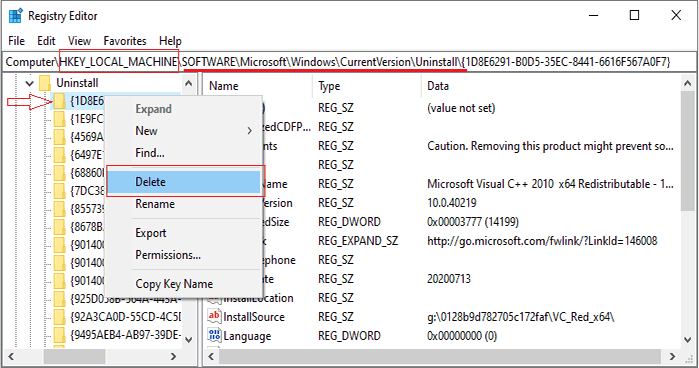The height and width of the screenshot is (368, 699).
Task: Click tree pane scroll left arrow
Action: click(12, 356)
